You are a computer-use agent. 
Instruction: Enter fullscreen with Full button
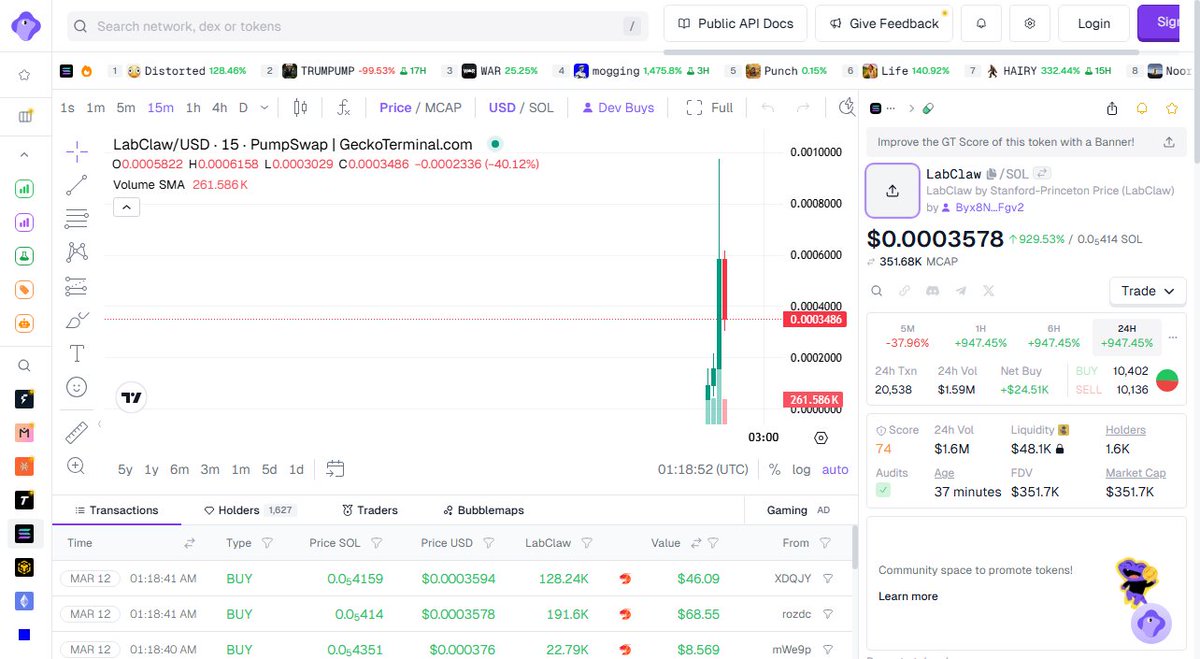710,107
